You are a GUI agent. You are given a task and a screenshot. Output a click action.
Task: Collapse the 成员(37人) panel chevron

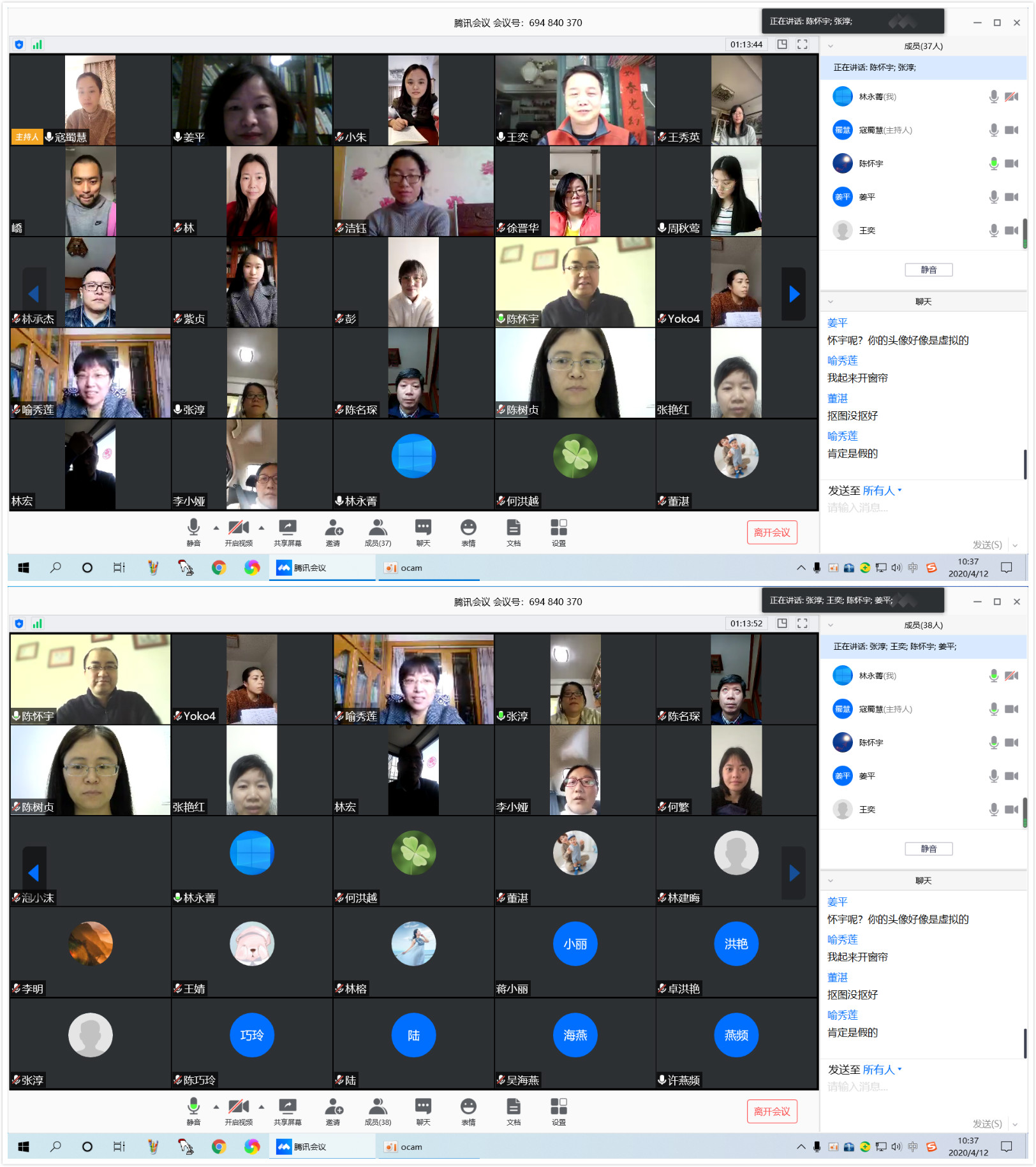click(831, 46)
